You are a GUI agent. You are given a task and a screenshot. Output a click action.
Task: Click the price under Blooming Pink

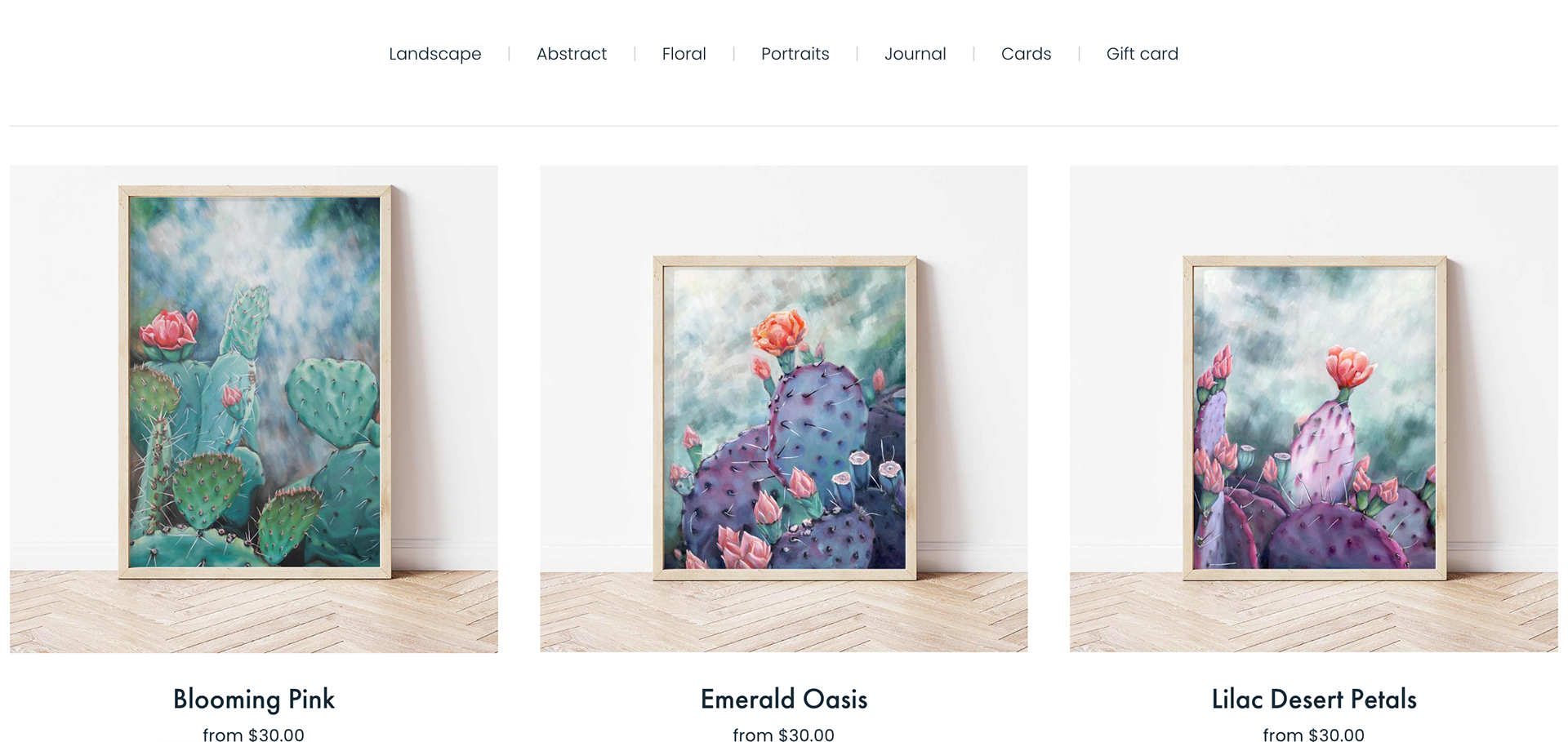(254, 735)
